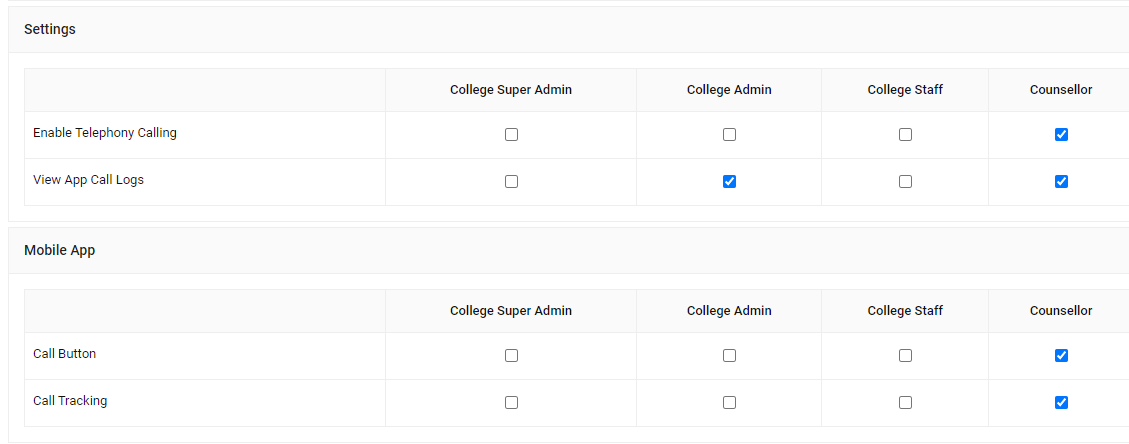1129x444 pixels.
Task: Check View App Call Logs for Super Admin
Action: point(511,181)
